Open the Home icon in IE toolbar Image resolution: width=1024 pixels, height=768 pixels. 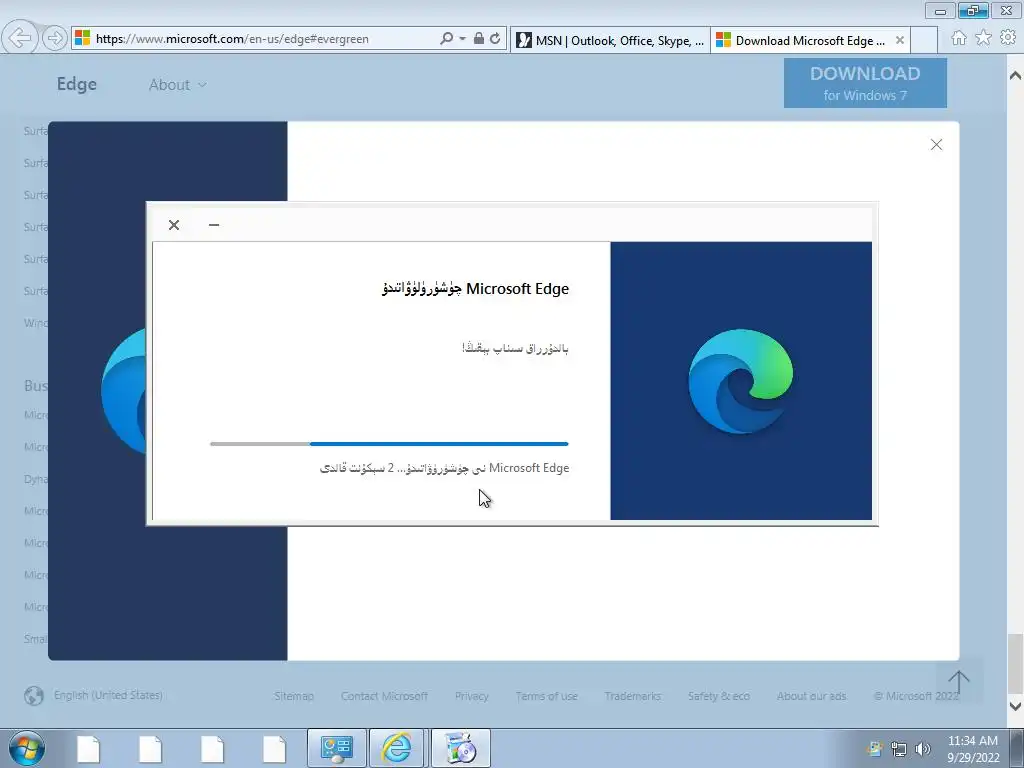tap(959, 38)
